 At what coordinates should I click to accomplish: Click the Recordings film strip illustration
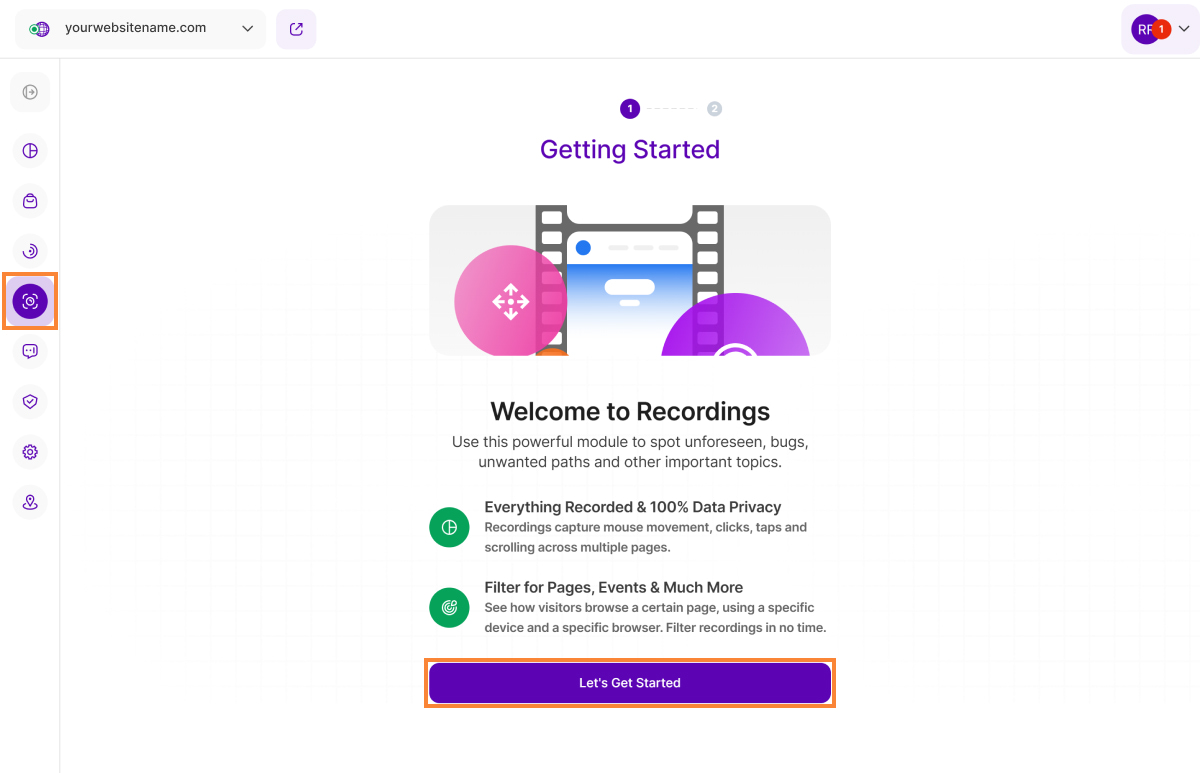[630, 280]
